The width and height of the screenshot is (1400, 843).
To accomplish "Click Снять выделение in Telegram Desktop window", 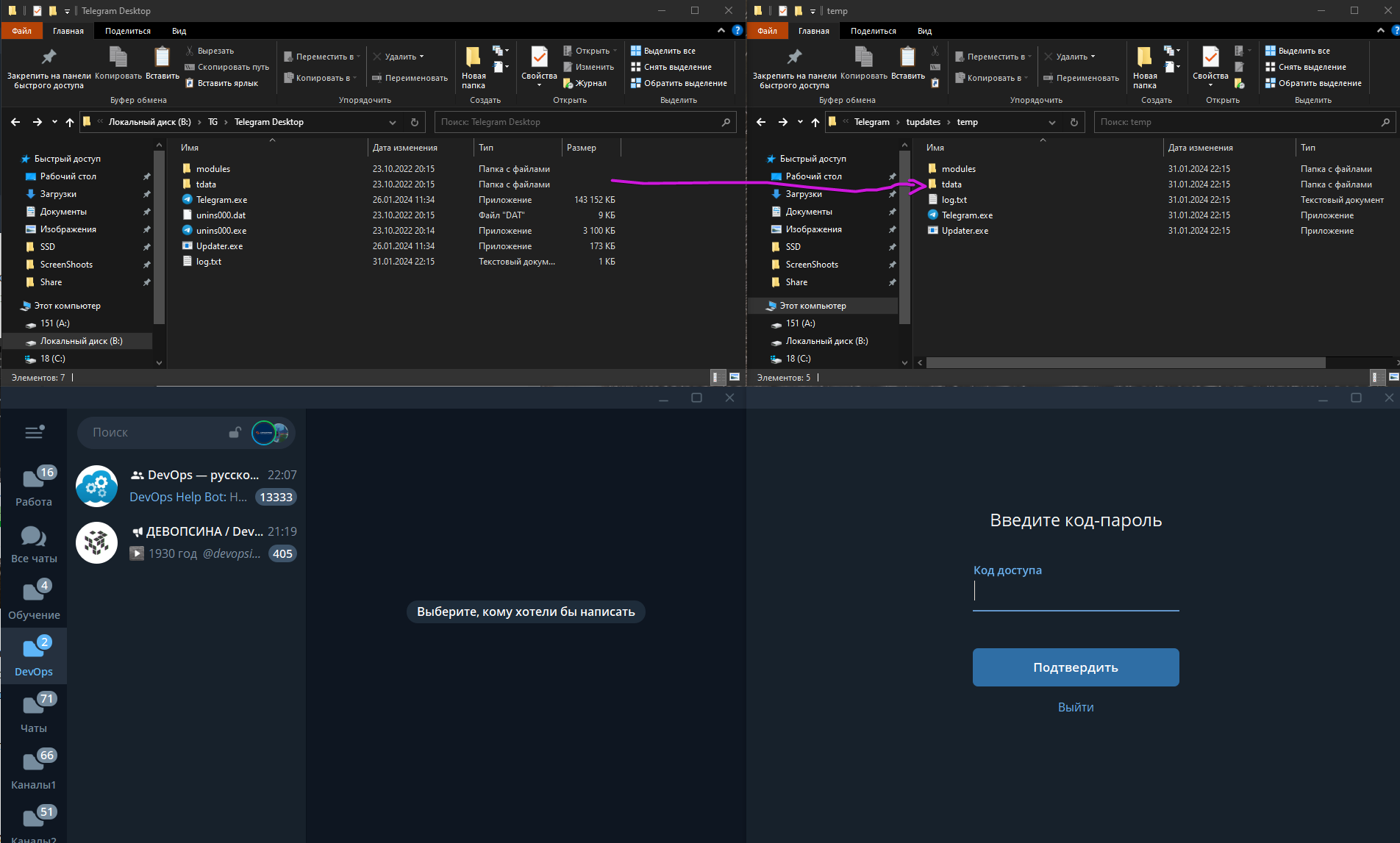I will point(671,67).
